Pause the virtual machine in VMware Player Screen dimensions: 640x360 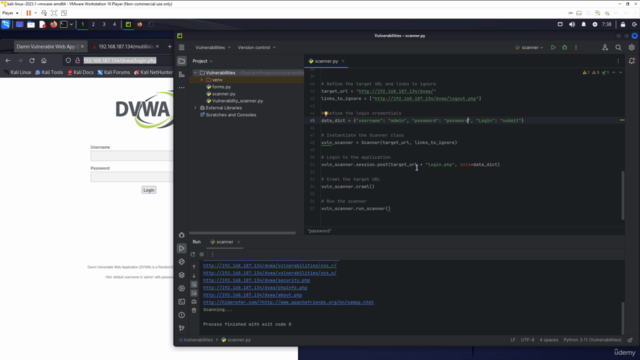[29, 13]
